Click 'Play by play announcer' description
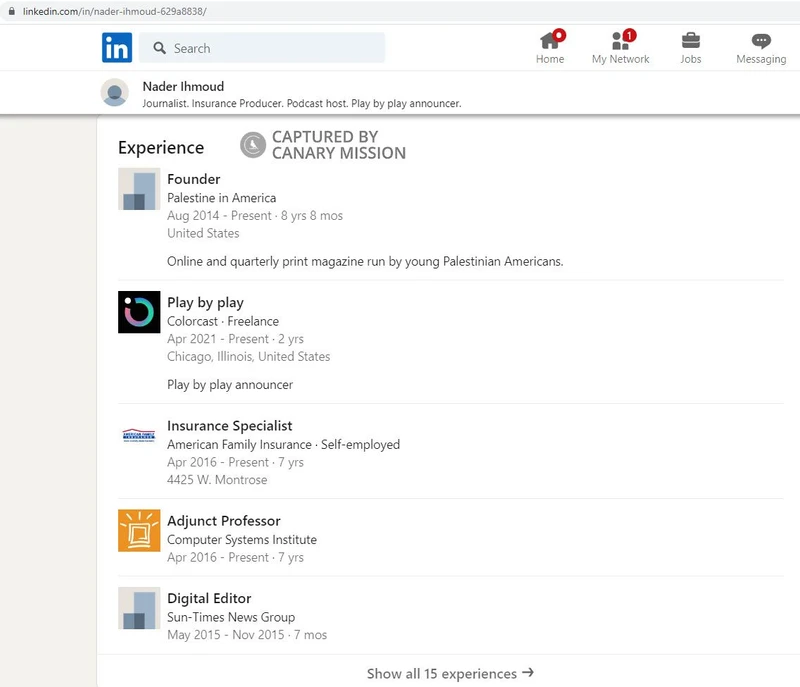 [x=230, y=385]
